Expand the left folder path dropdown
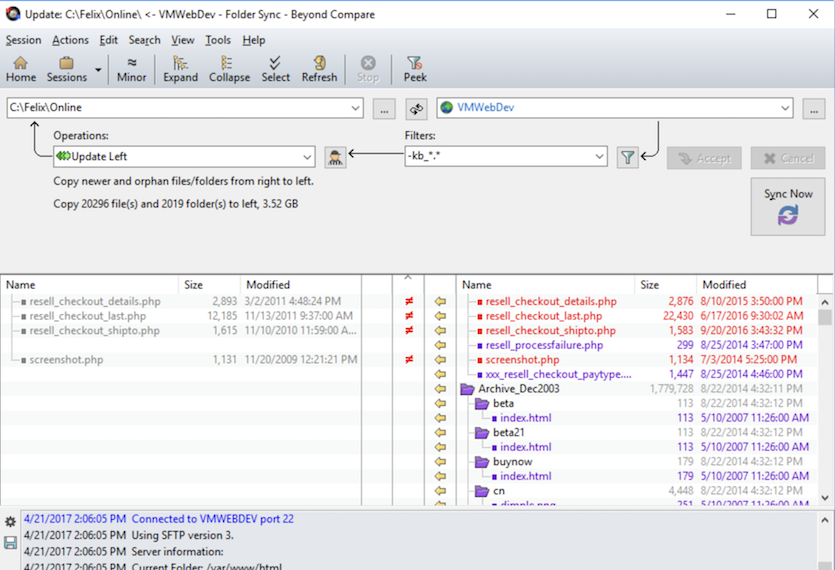835x570 pixels. tap(355, 108)
